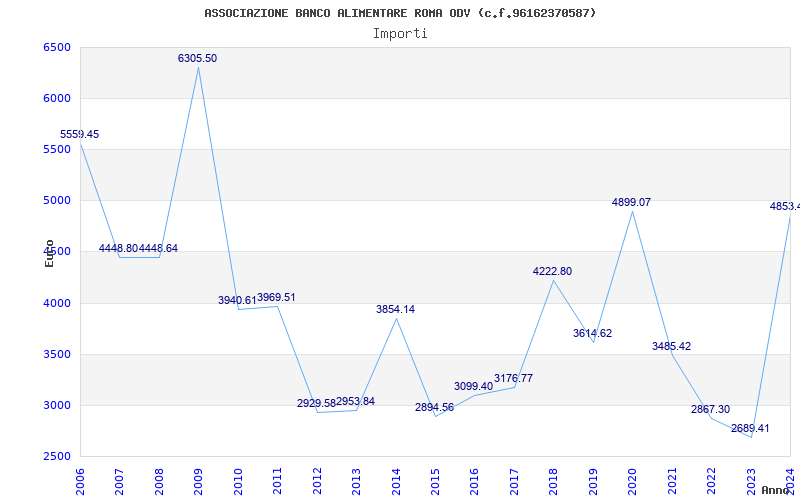Select the 2015 year label
This screenshot has height=500, width=800.
click(x=435, y=481)
